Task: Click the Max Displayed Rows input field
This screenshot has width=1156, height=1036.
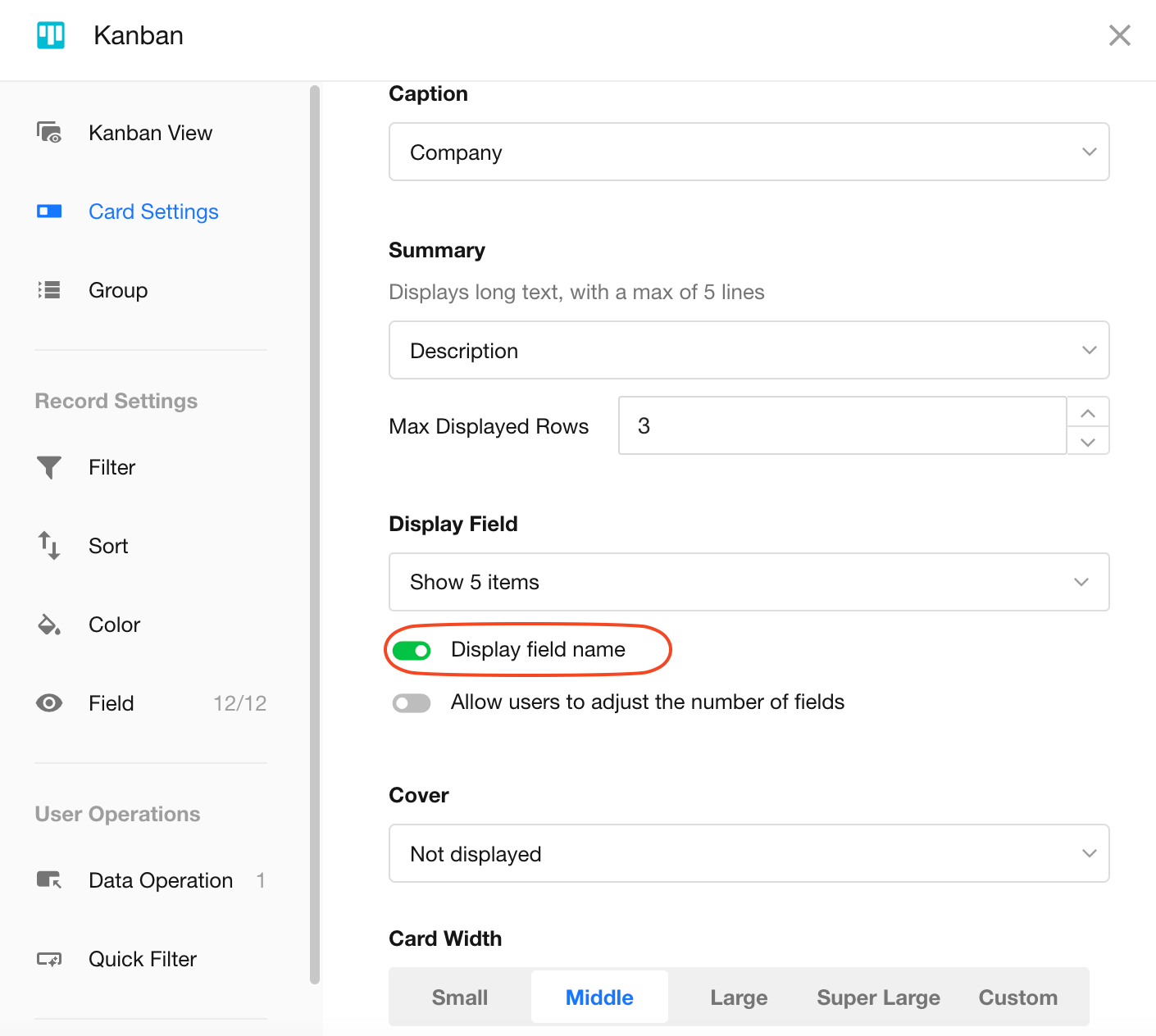Action: (x=842, y=426)
